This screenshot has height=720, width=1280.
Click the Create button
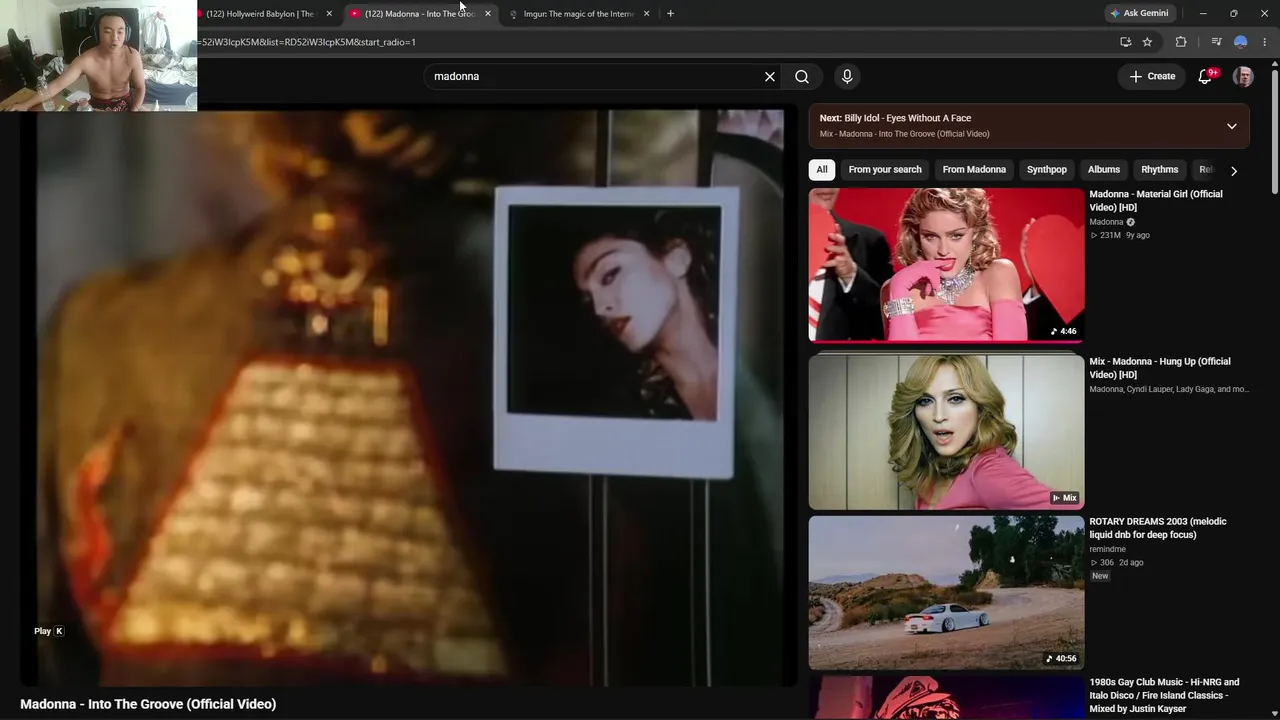coord(1152,76)
